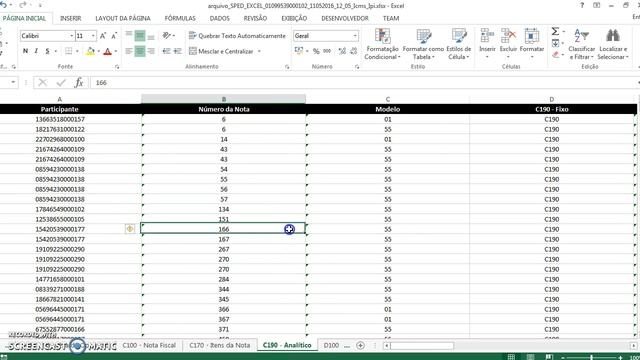Apply percent style
Image resolution: width=640 pixels, height=360 pixels.
coord(316,51)
